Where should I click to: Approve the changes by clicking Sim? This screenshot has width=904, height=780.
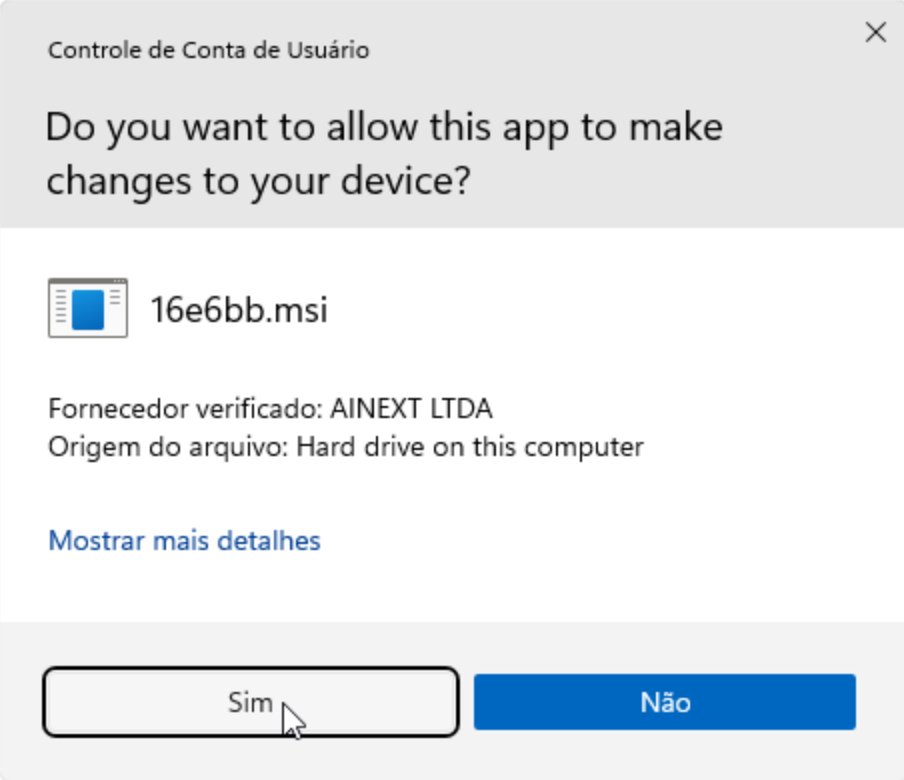[250, 702]
